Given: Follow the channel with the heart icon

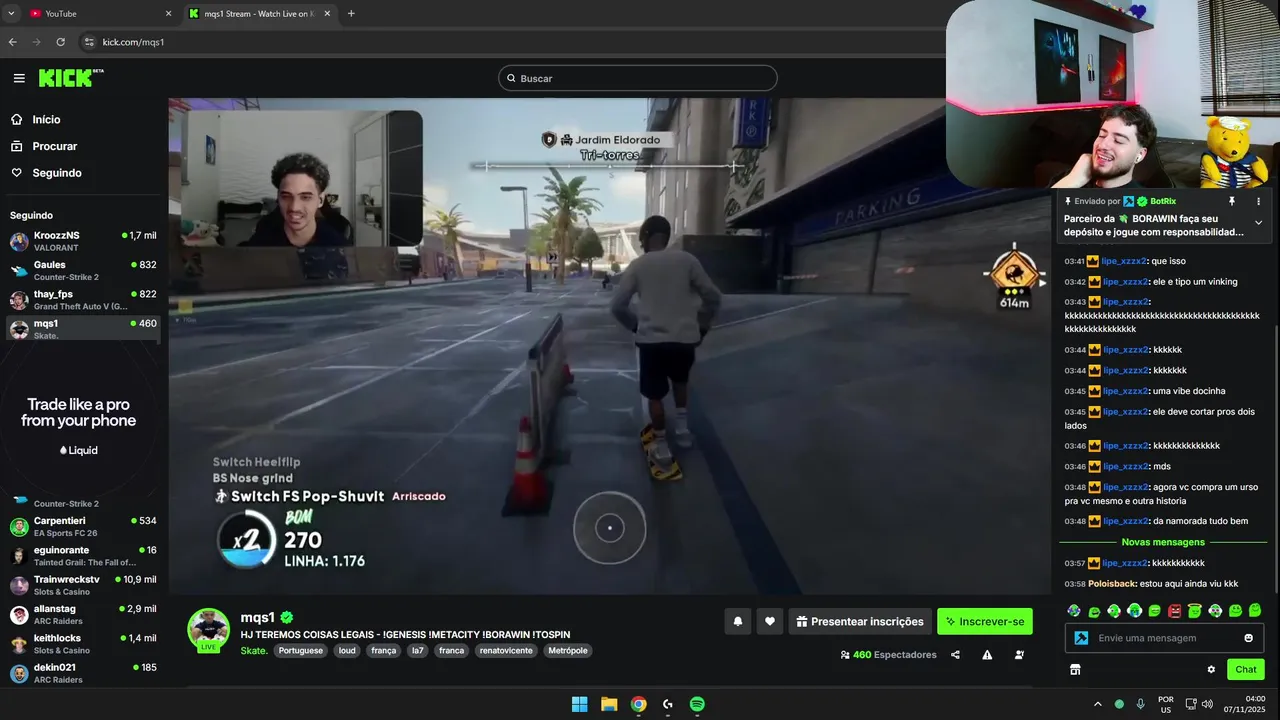Looking at the screenshot, I should (769, 621).
